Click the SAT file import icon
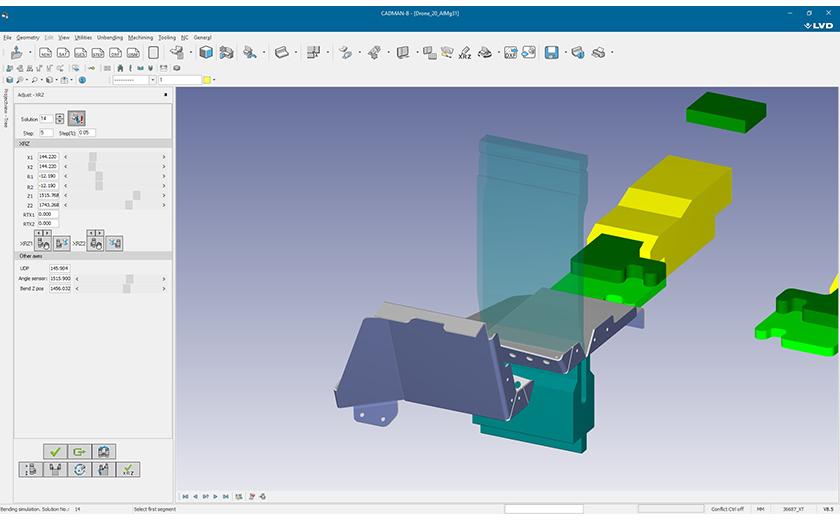The width and height of the screenshot is (840, 520). point(63,52)
